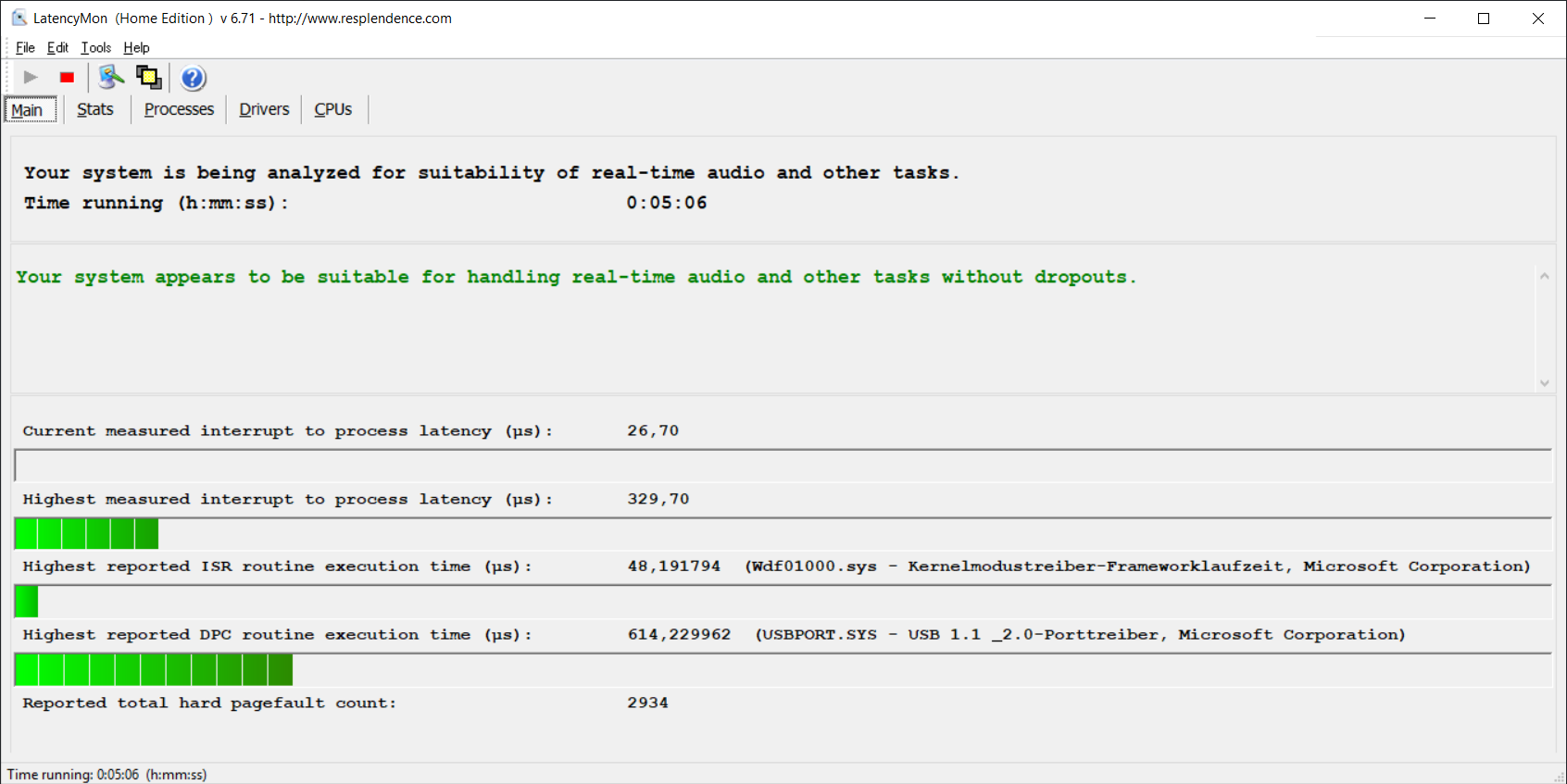The image size is (1567, 784).
Task: Switch to the Drivers tab
Action: point(264,109)
